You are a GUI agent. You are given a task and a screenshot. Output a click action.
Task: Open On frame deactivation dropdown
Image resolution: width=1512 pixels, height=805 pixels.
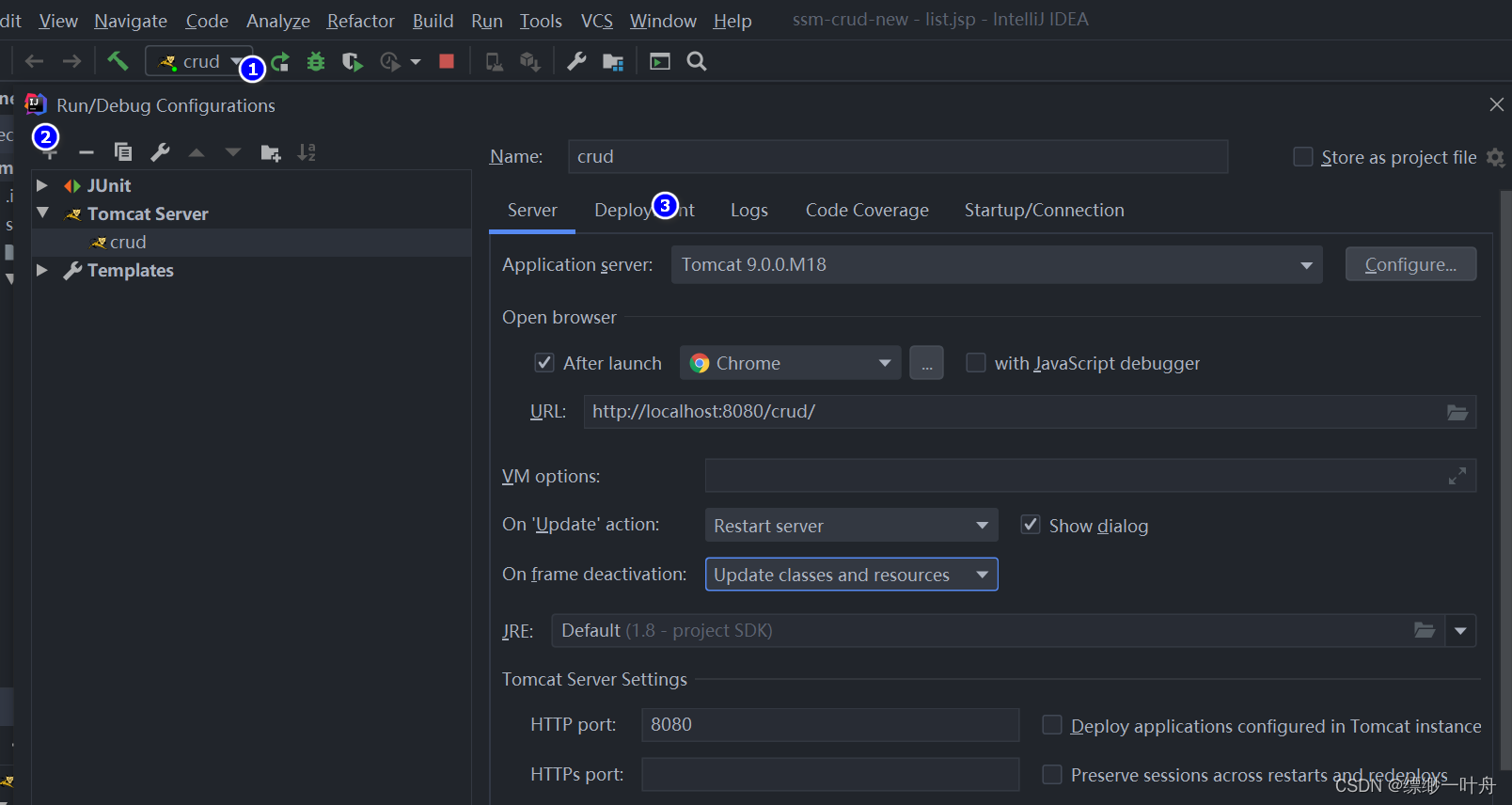pos(851,575)
